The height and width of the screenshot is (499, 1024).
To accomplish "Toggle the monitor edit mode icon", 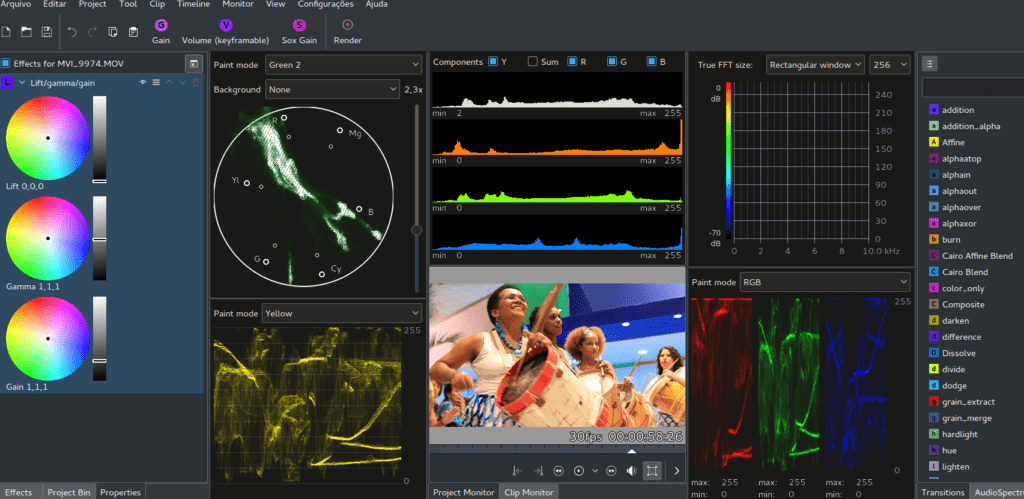I will pos(652,470).
